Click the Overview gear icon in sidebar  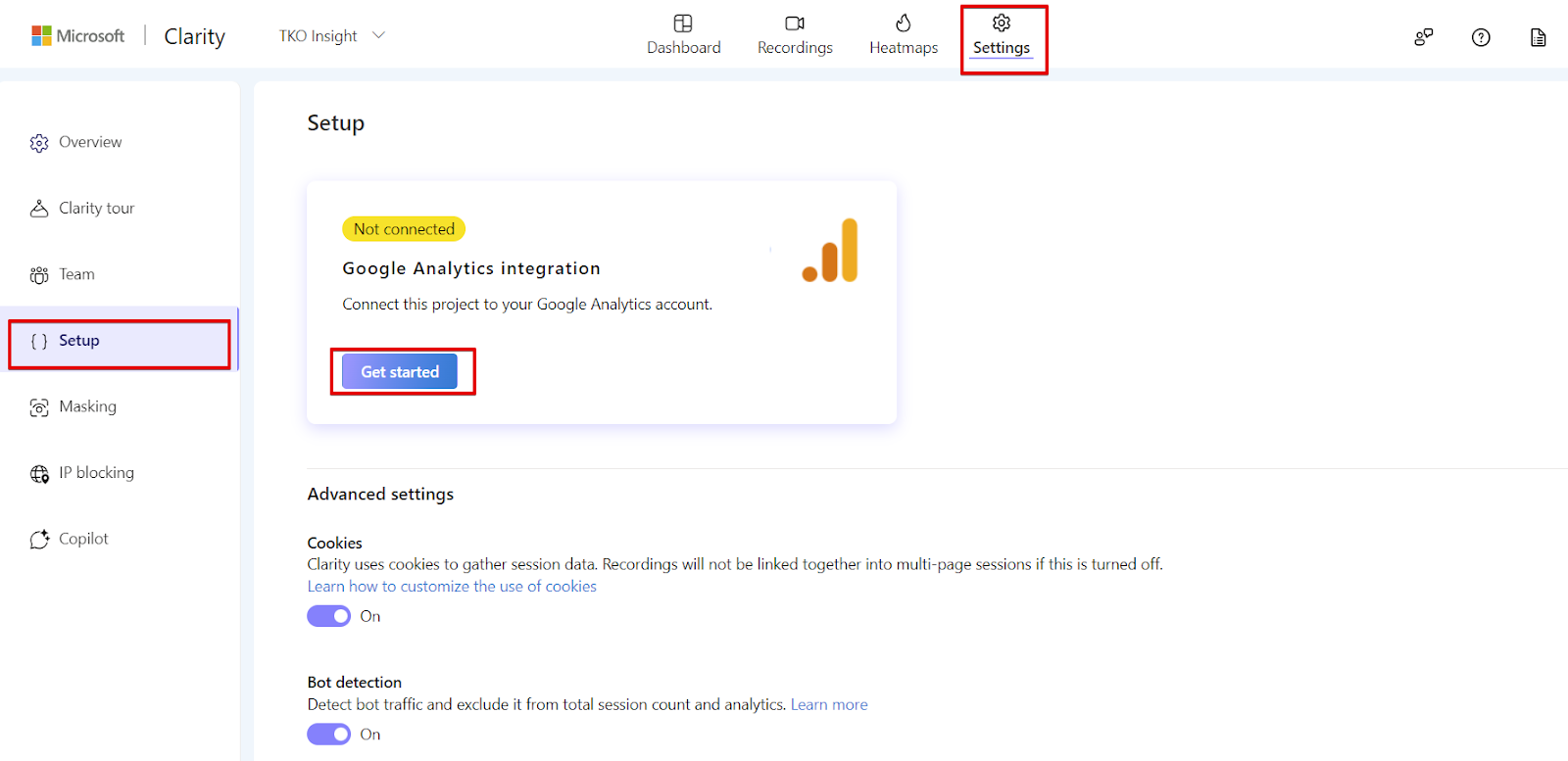click(39, 143)
